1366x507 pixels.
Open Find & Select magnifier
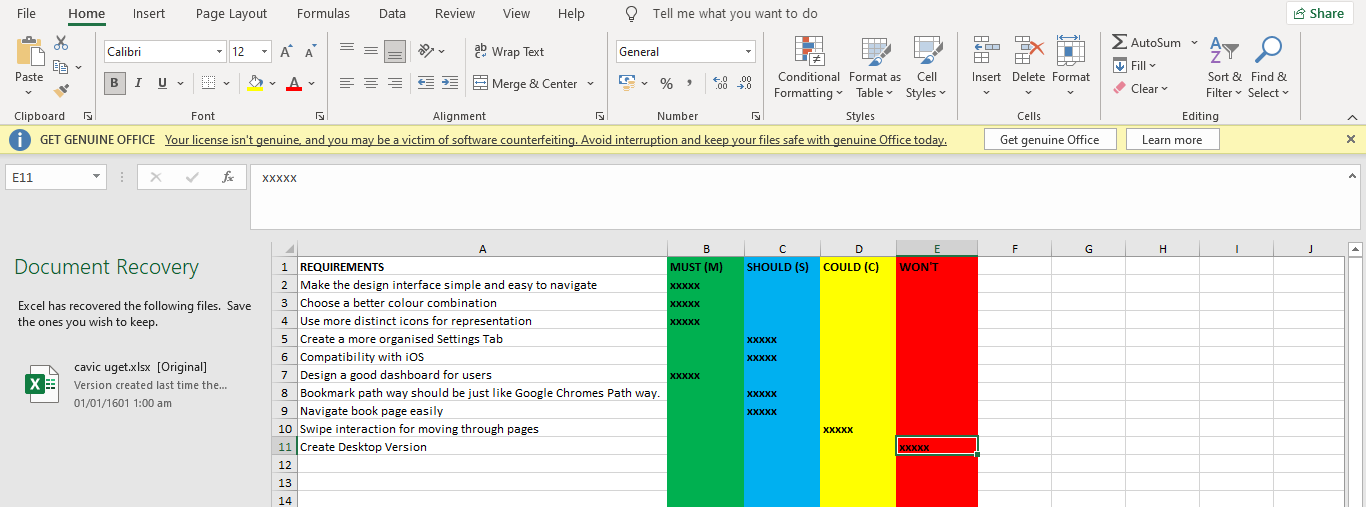(1268, 68)
